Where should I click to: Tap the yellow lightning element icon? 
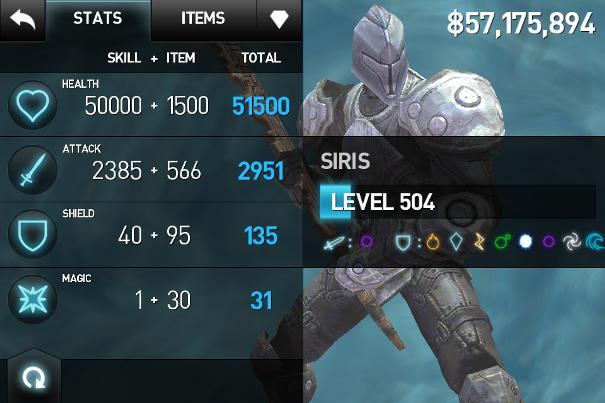coord(479,242)
